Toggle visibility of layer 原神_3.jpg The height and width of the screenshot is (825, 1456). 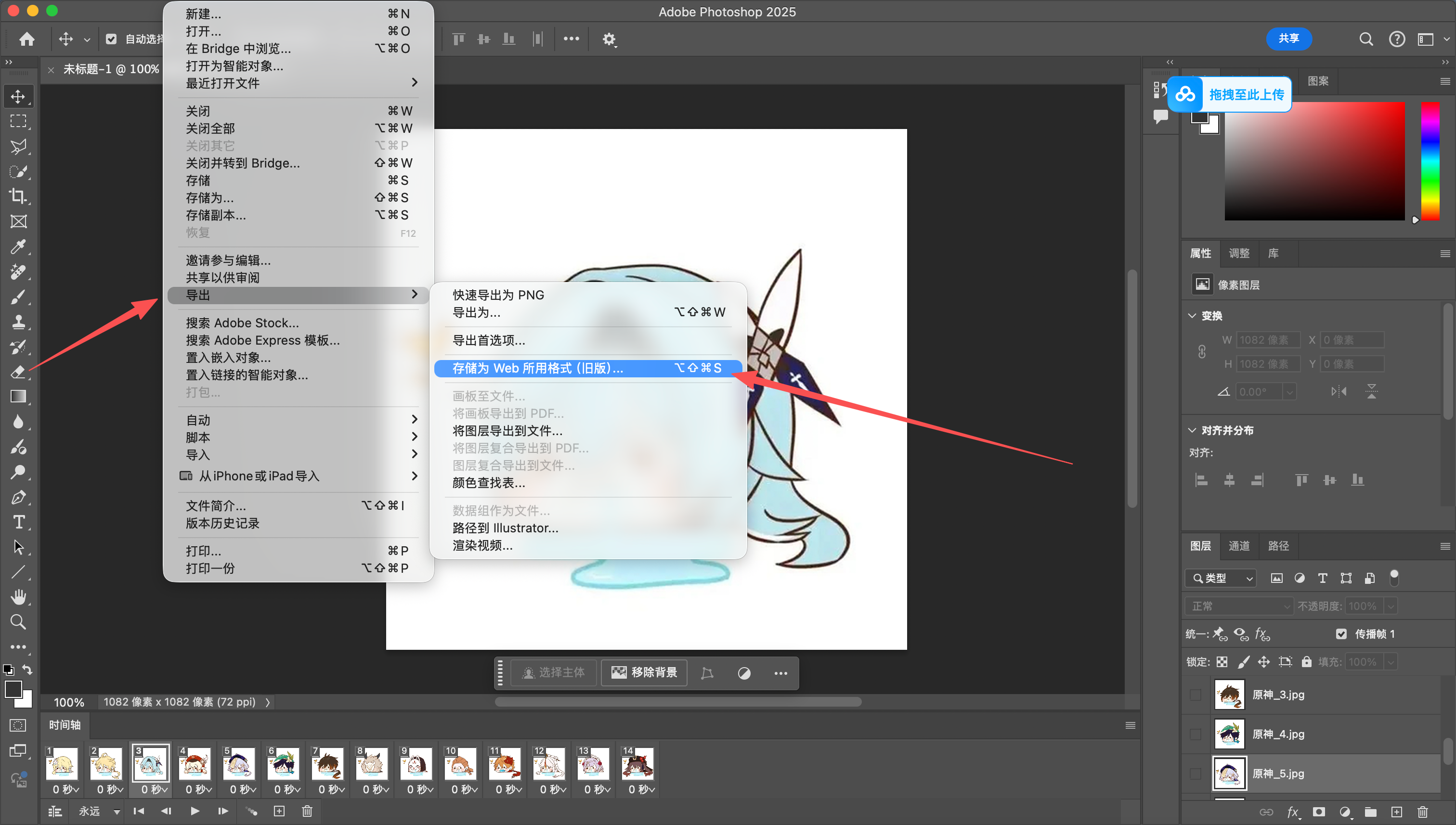coord(1196,695)
